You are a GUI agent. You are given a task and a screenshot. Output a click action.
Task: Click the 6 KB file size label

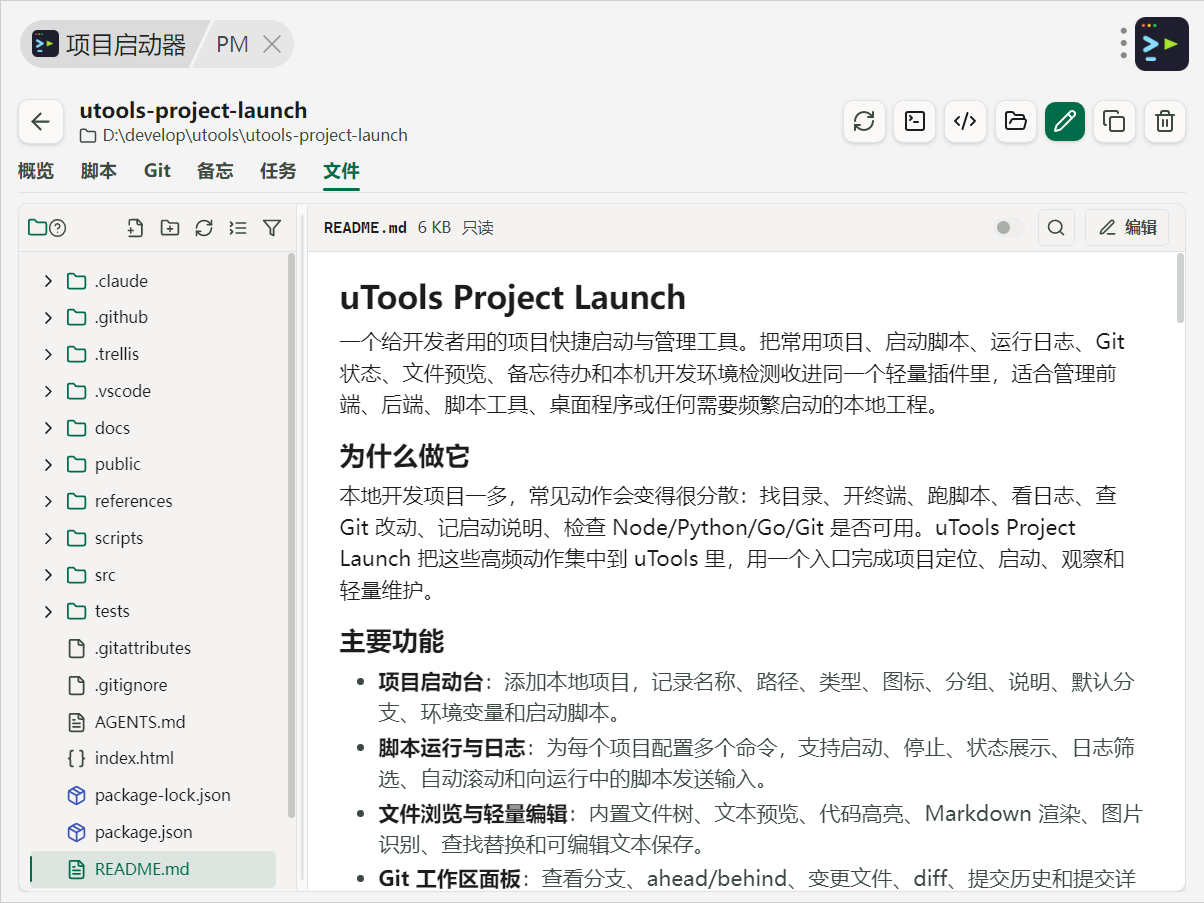434,228
